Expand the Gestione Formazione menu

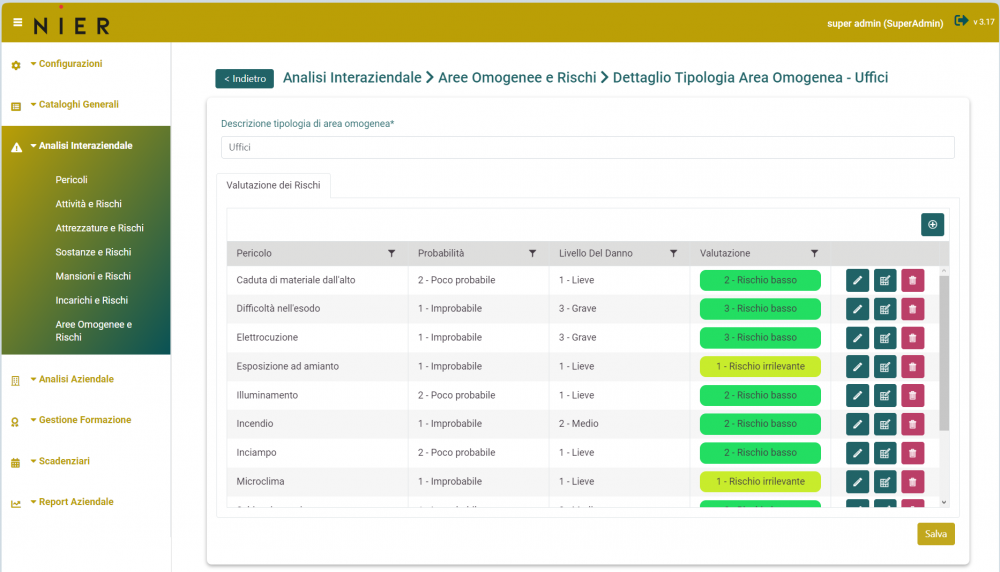click(84, 420)
